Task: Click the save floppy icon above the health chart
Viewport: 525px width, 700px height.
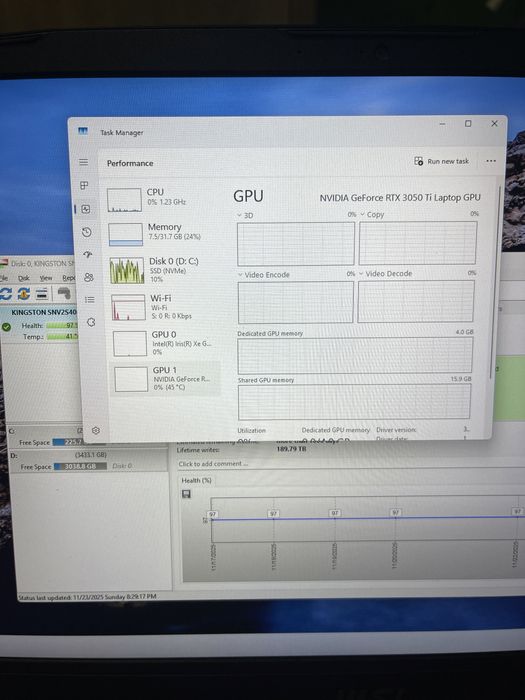Action: [186, 494]
